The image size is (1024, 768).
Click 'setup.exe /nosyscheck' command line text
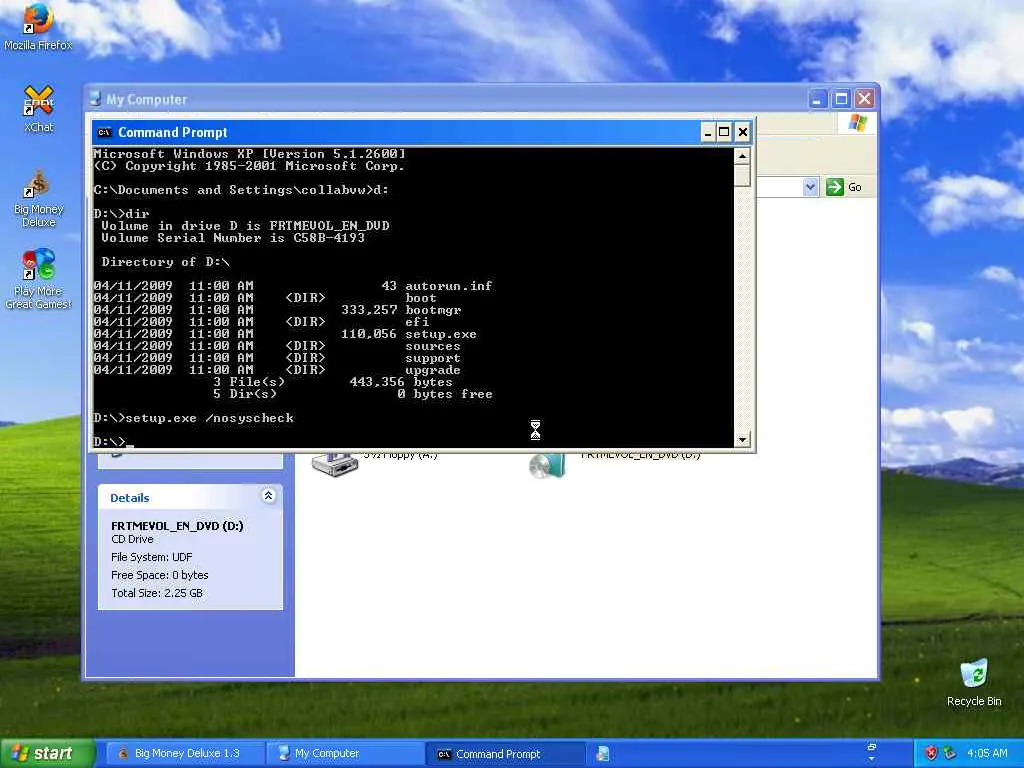(209, 418)
